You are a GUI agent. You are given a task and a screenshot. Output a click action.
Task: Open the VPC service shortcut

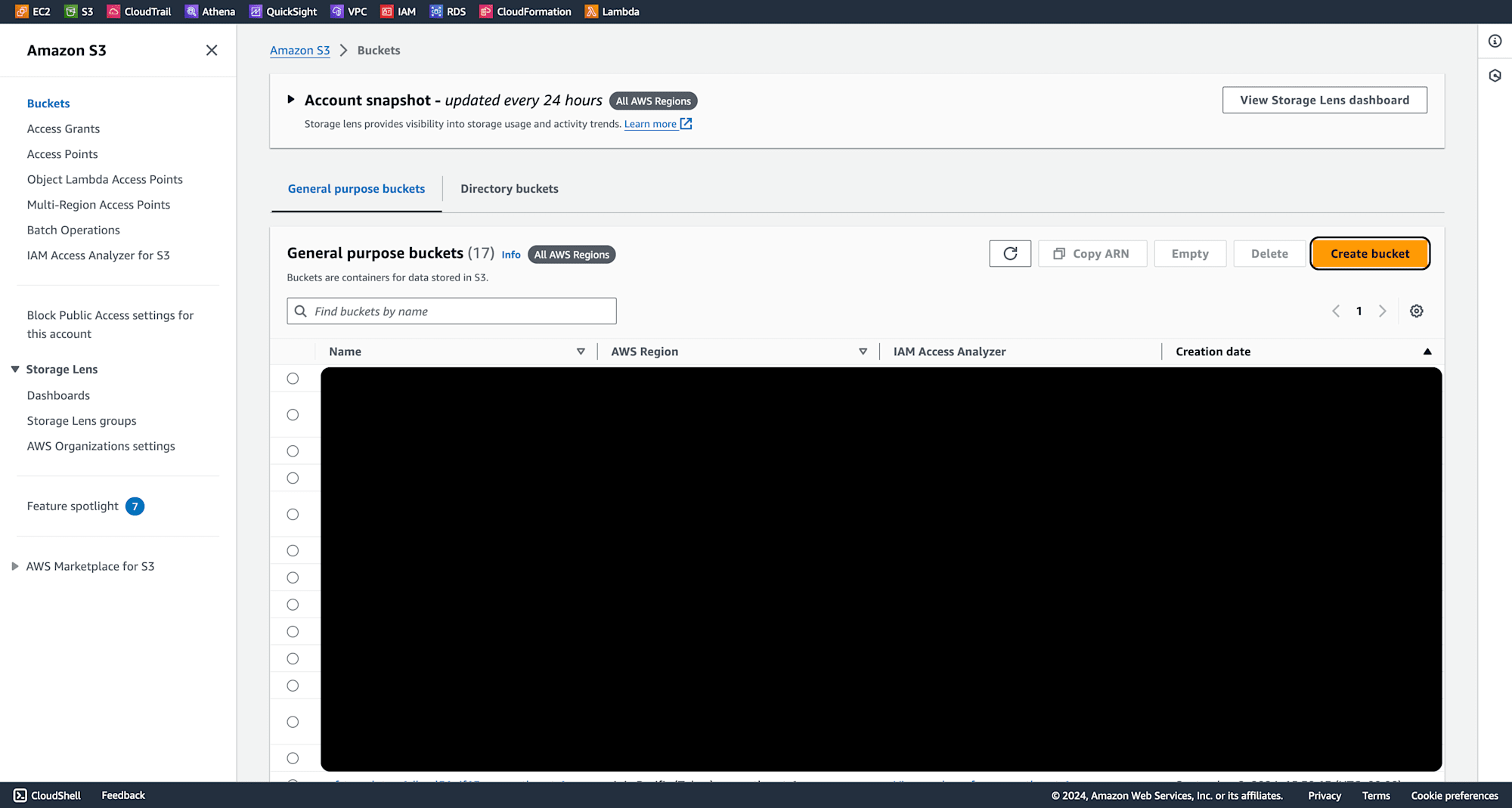[349, 11]
